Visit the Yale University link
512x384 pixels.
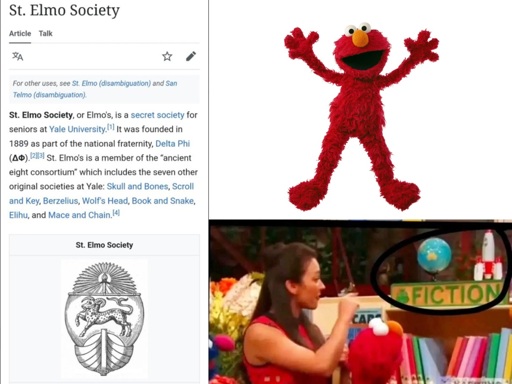[x=77, y=129]
